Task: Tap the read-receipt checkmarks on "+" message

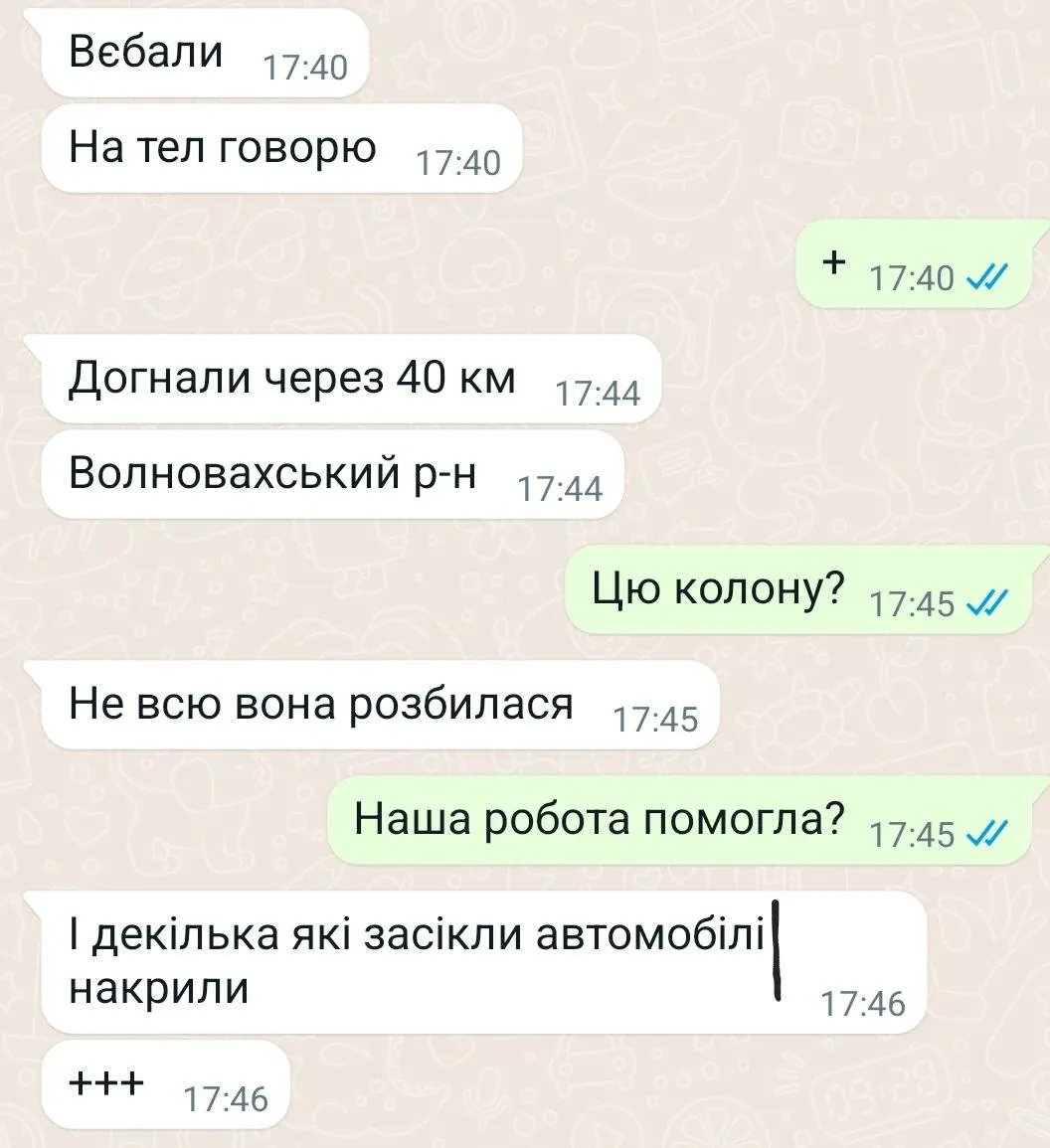Action: click(987, 277)
